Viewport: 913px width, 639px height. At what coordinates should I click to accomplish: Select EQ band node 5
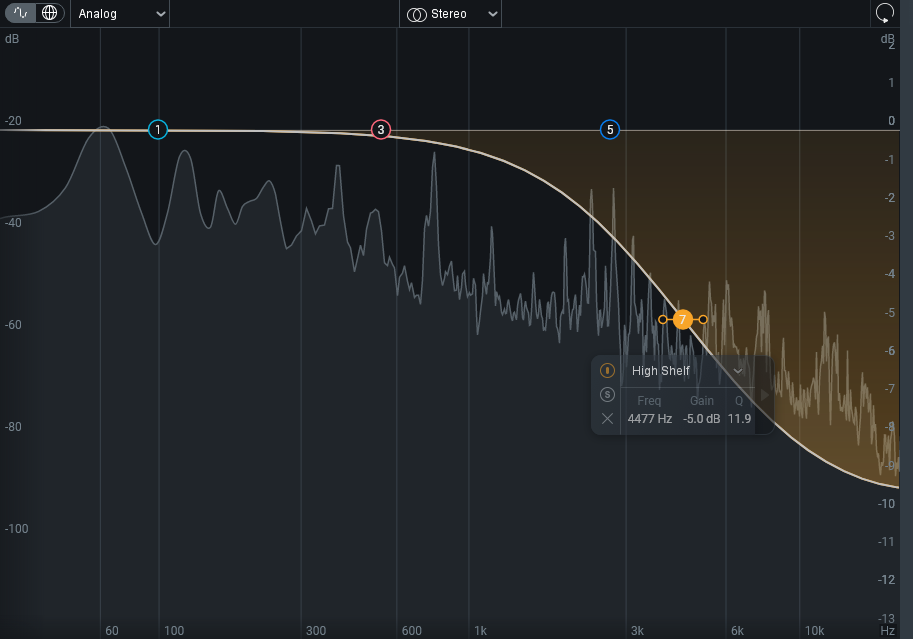(610, 129)
